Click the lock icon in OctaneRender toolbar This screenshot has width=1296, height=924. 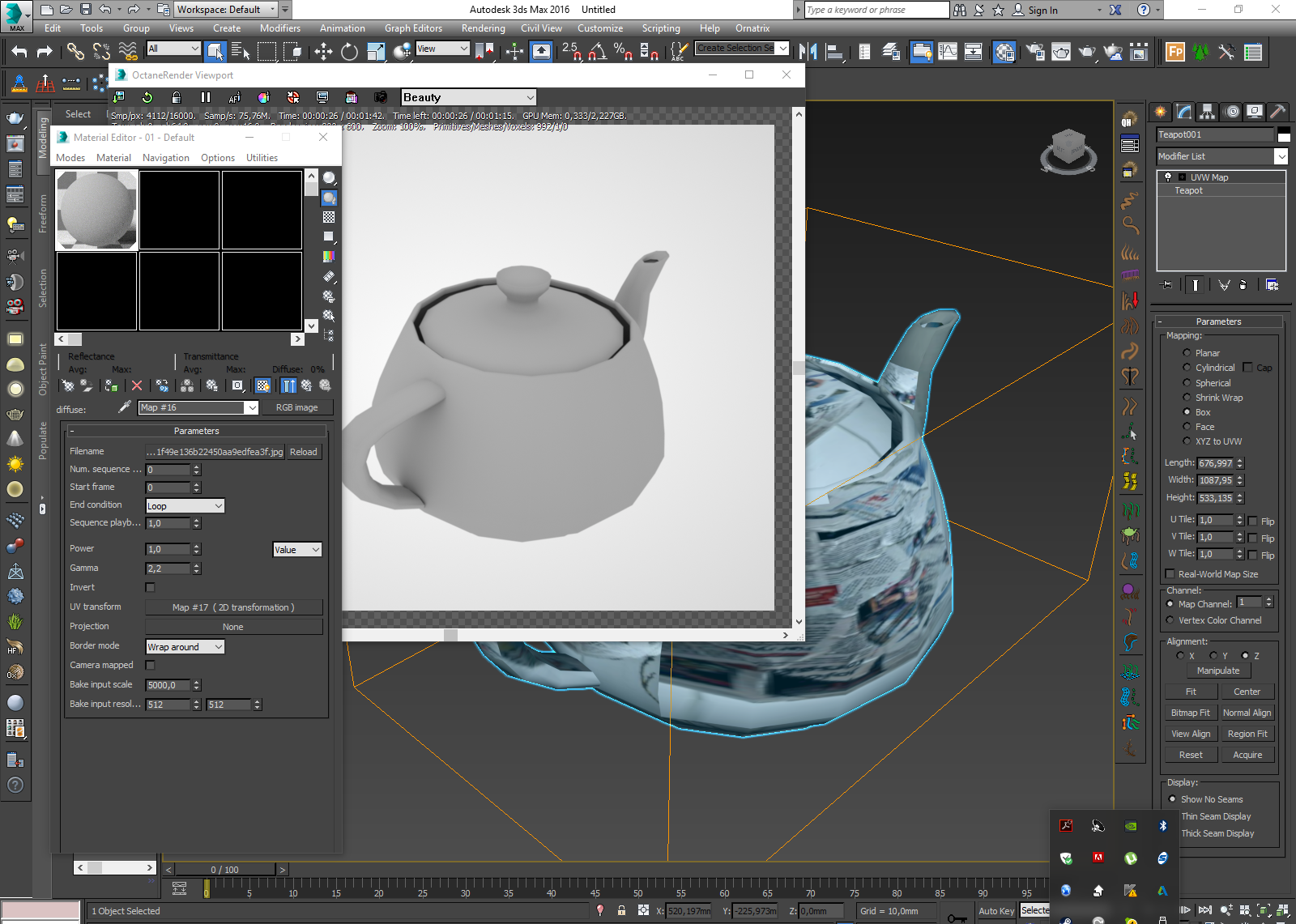tap(176, 97)
